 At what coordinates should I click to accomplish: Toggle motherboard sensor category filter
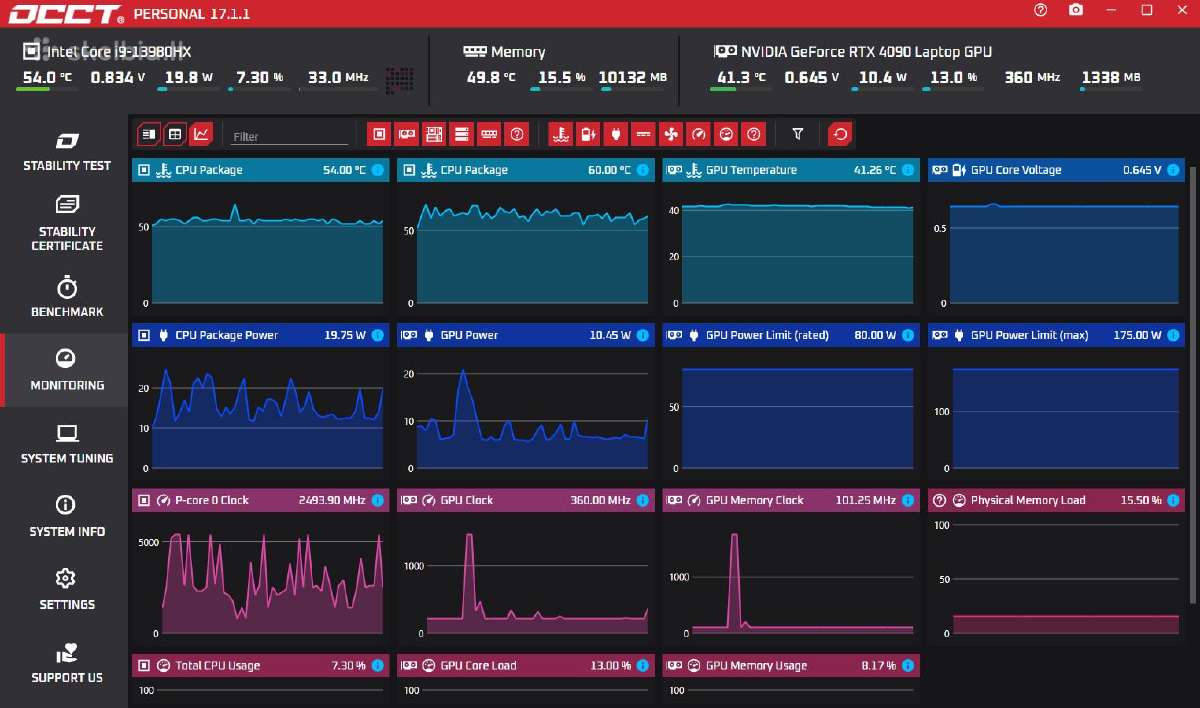433,134
